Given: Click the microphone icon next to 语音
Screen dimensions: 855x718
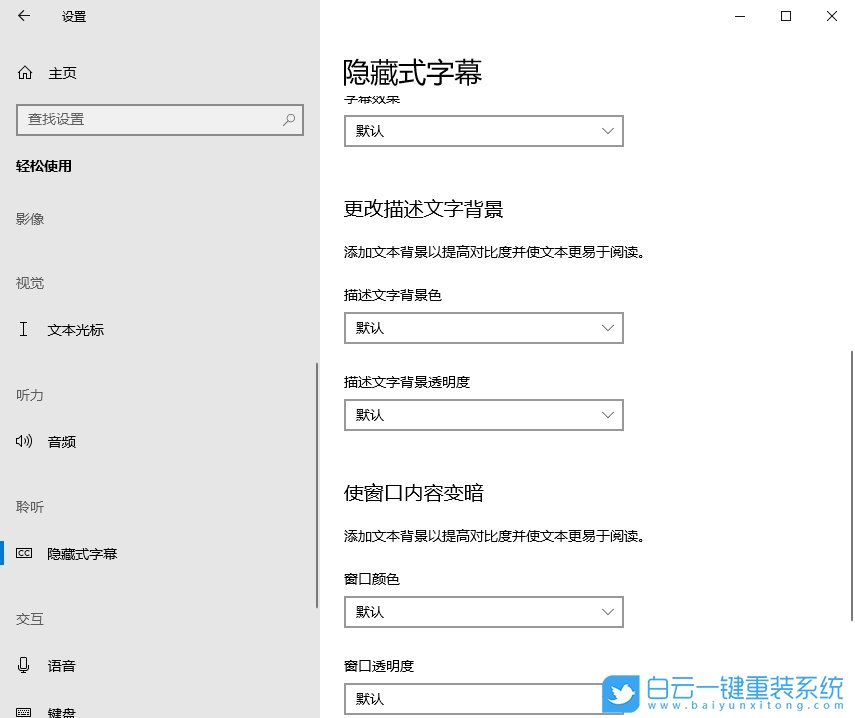Looking at the screenshot, I should 24,665.
